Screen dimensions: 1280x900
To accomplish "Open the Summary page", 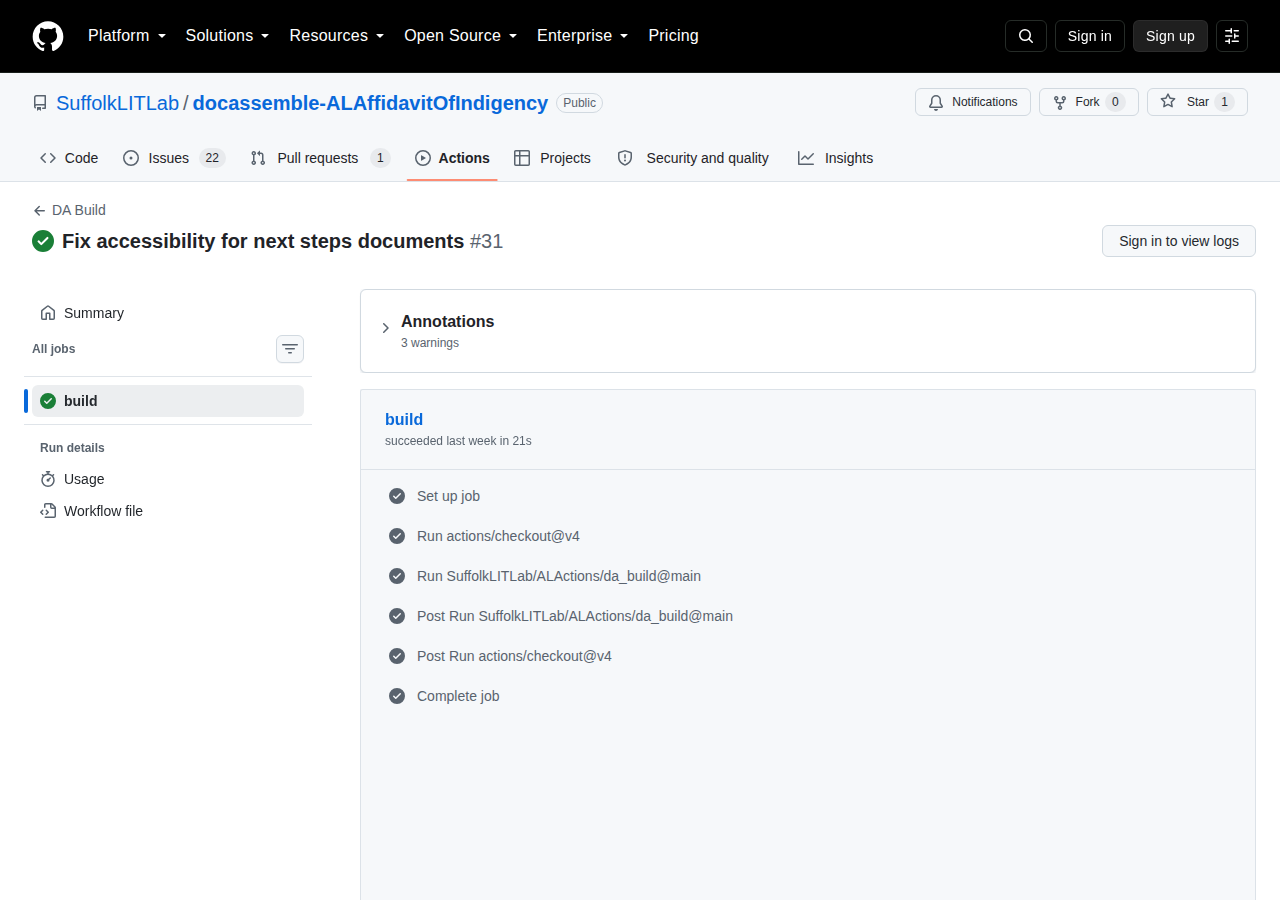I will pos(168,313).
